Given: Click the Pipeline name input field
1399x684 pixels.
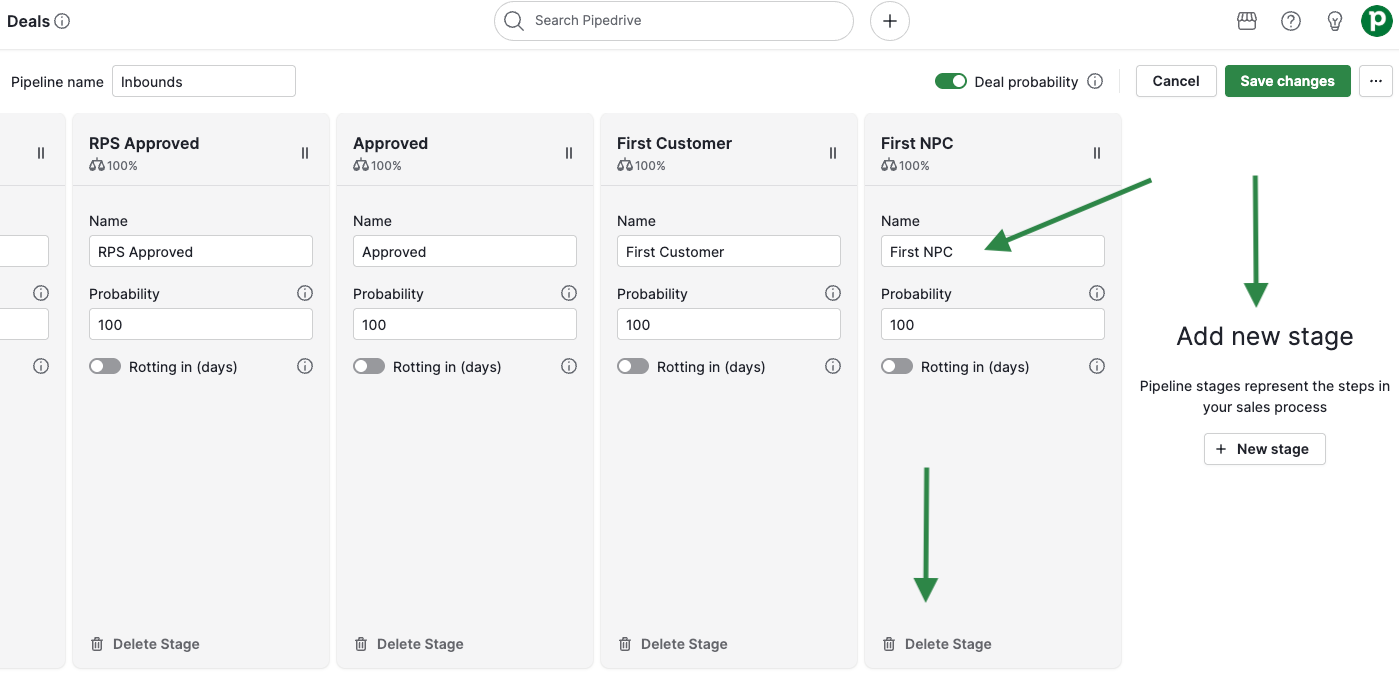Looking at the screenshot, I should tap(204, 82).
